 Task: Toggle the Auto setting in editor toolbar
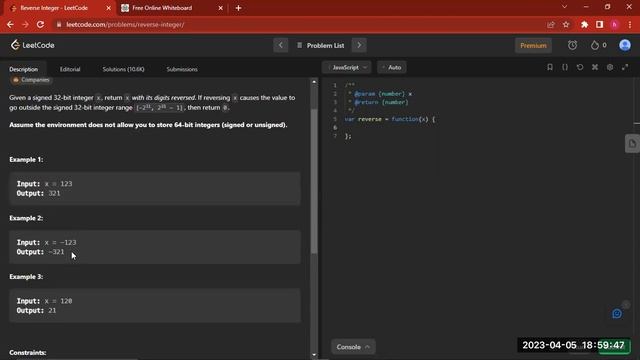point(391,67)
